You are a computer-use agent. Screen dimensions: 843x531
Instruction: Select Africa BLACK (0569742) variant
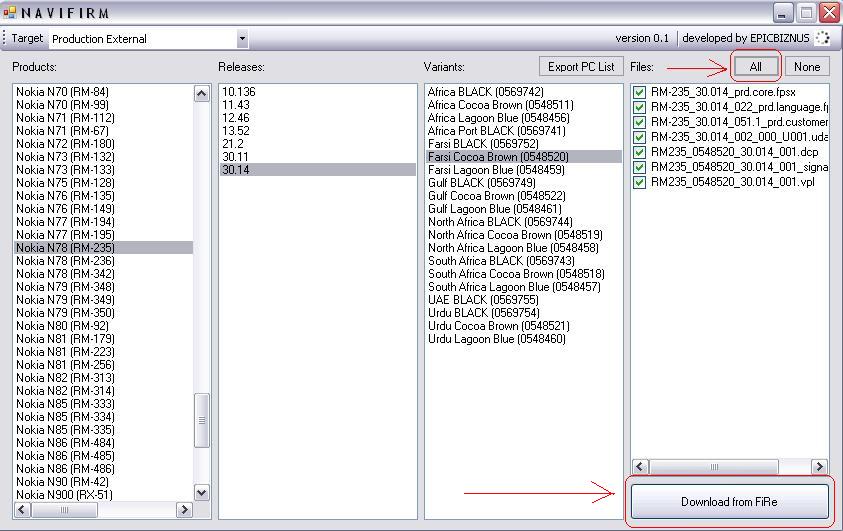click(524, 92)
